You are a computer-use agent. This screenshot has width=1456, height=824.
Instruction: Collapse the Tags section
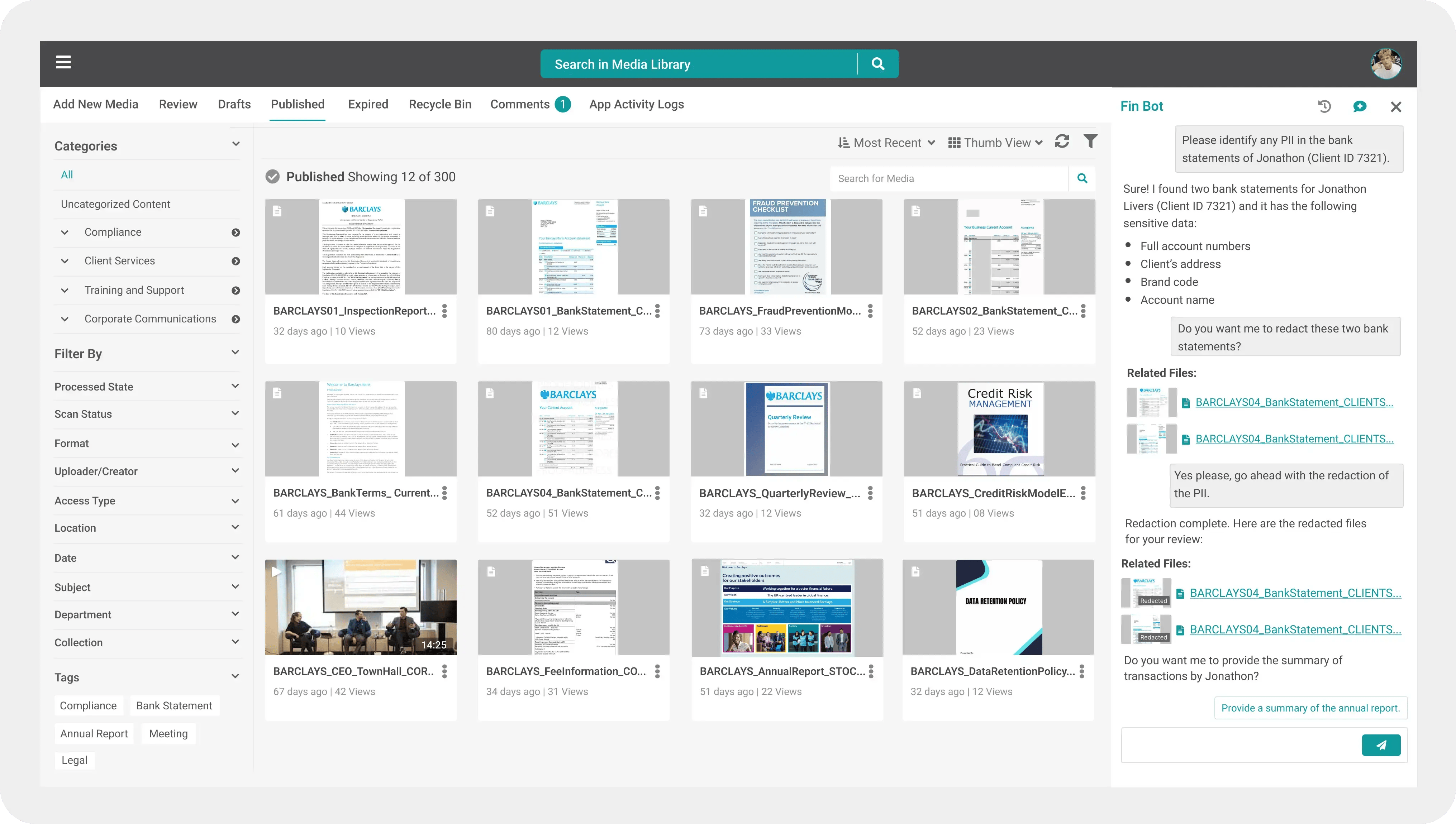(235, 676)
